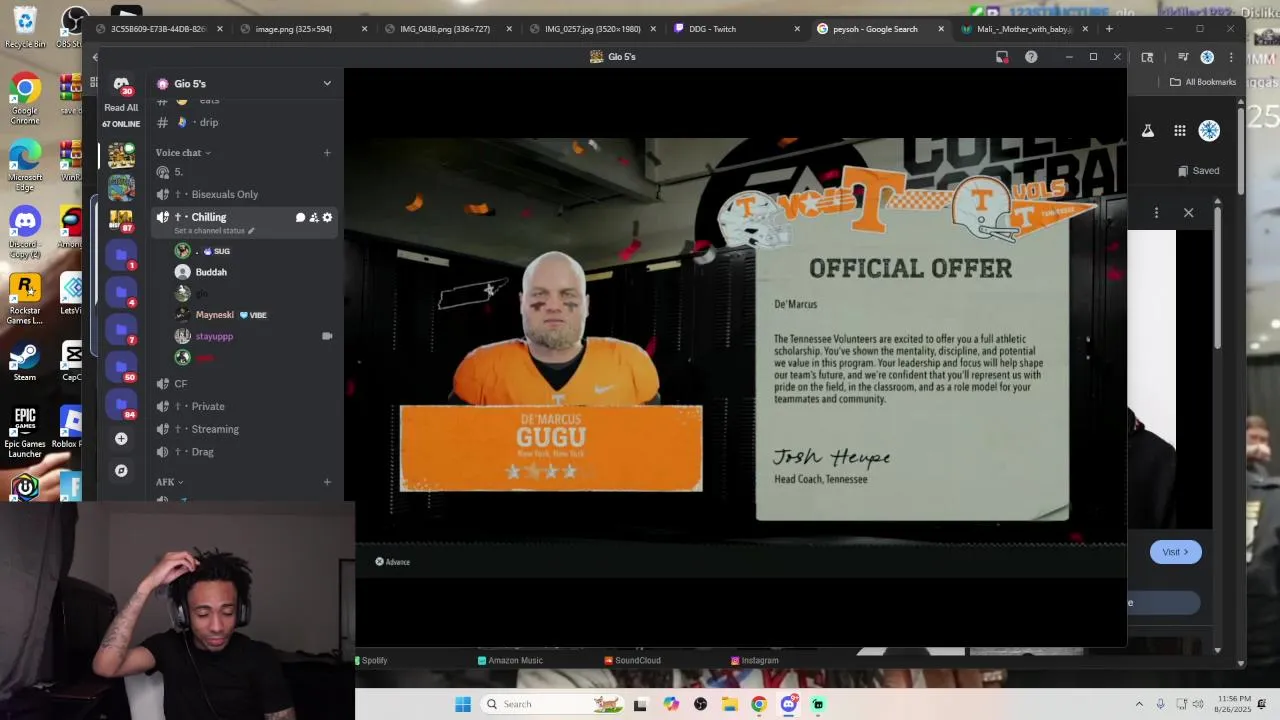This screenshot has width=1280, height=720.
Task: Open Discord from the taskbar
Action: tap(789, 704)
